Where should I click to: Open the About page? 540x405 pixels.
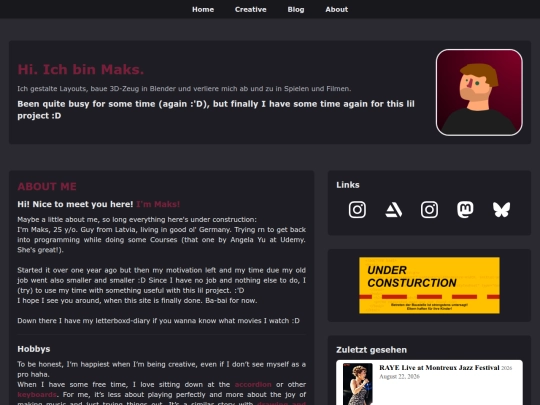tap(336, 9)
